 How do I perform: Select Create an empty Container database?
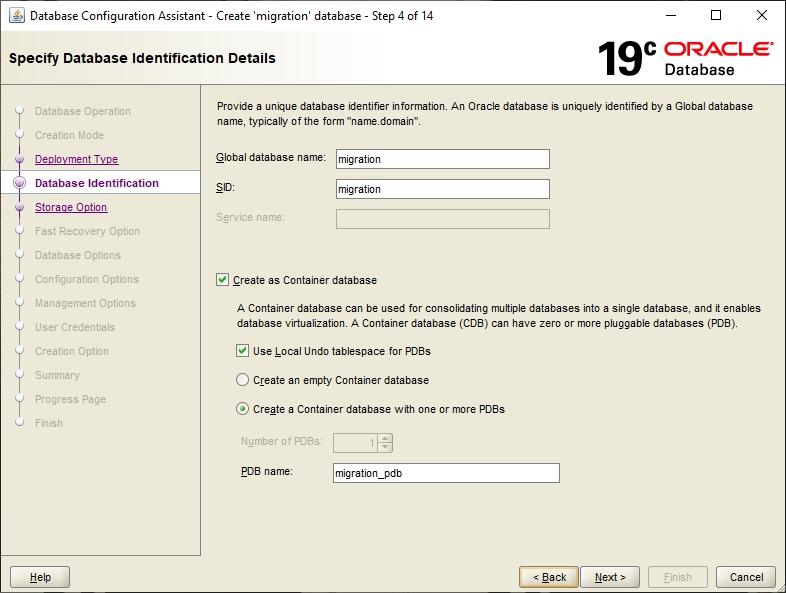click(x=243, y=380)
